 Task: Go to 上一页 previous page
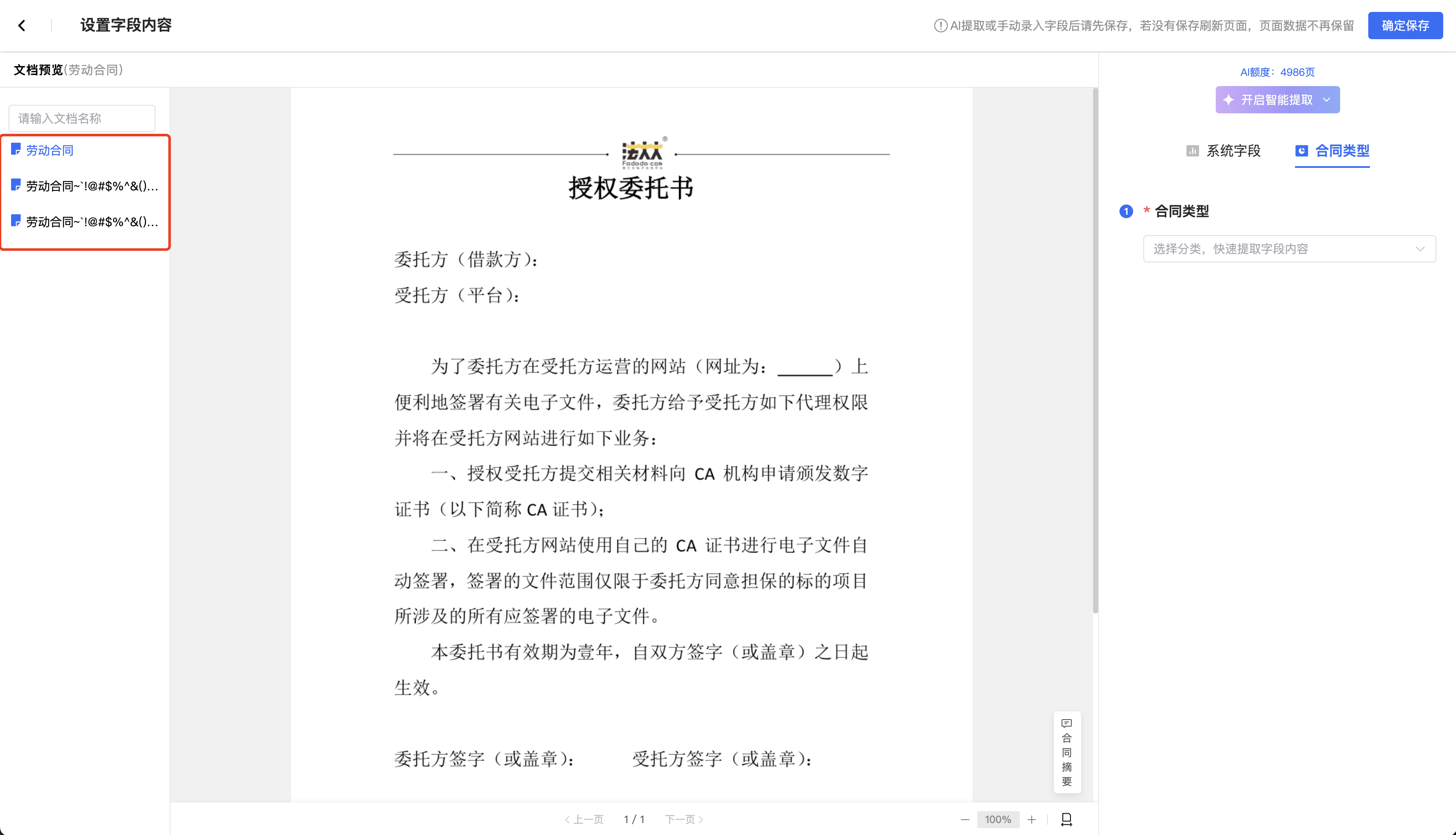tap(584, 820)
